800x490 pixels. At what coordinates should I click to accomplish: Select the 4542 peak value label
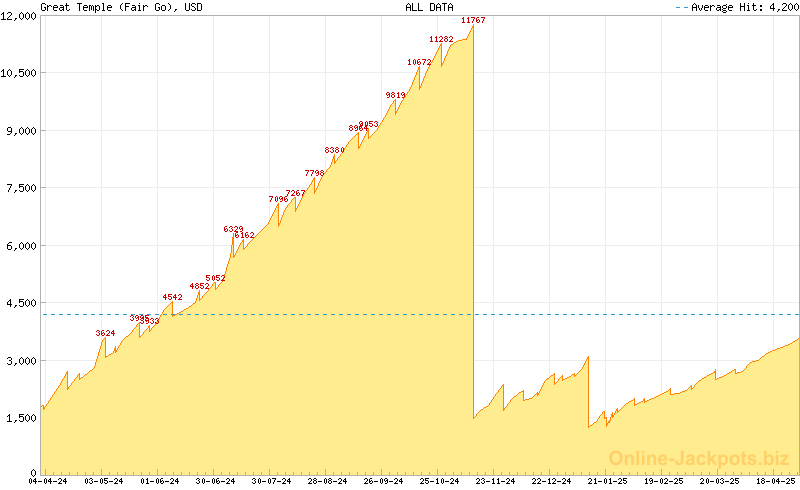pyautogui.click(x=172, y=297)
